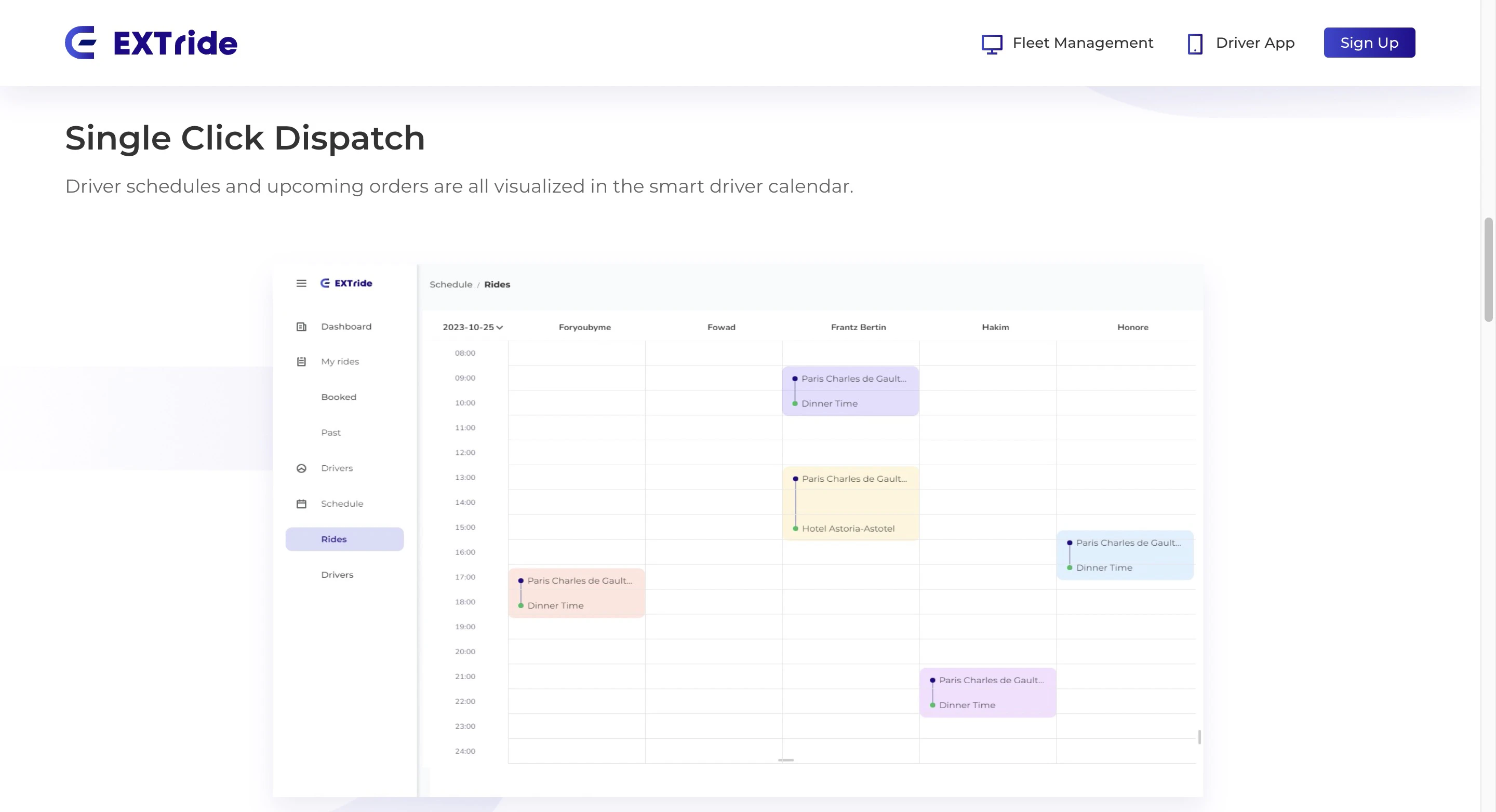1496x812 pixels.
Task: Click the My rides clipboard icon
Action: [x=301, y=361]
